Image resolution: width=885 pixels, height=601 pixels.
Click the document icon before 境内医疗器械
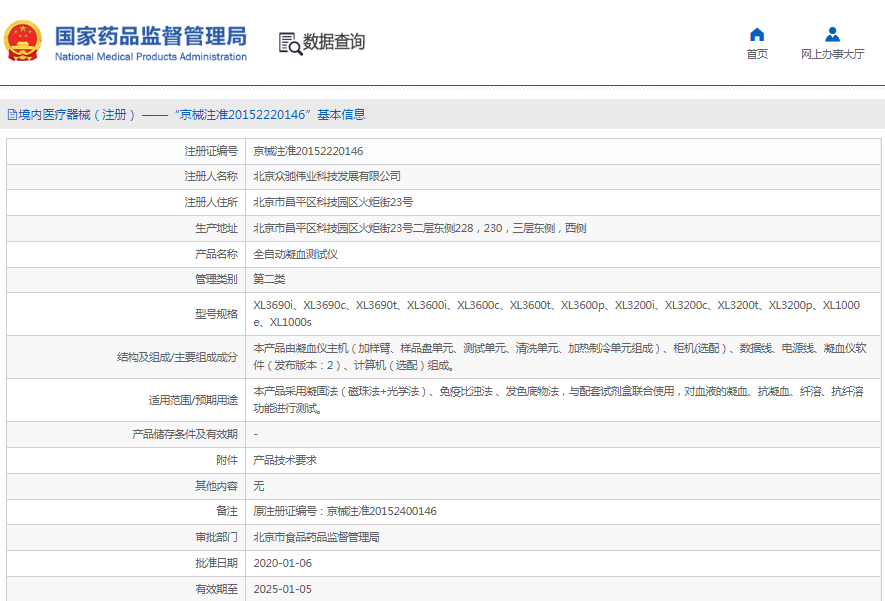[11, 115]
